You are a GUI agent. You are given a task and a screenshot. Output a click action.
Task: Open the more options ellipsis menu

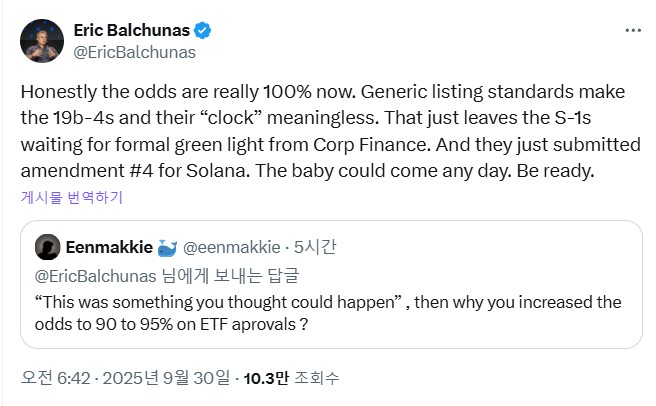[632, 31]
